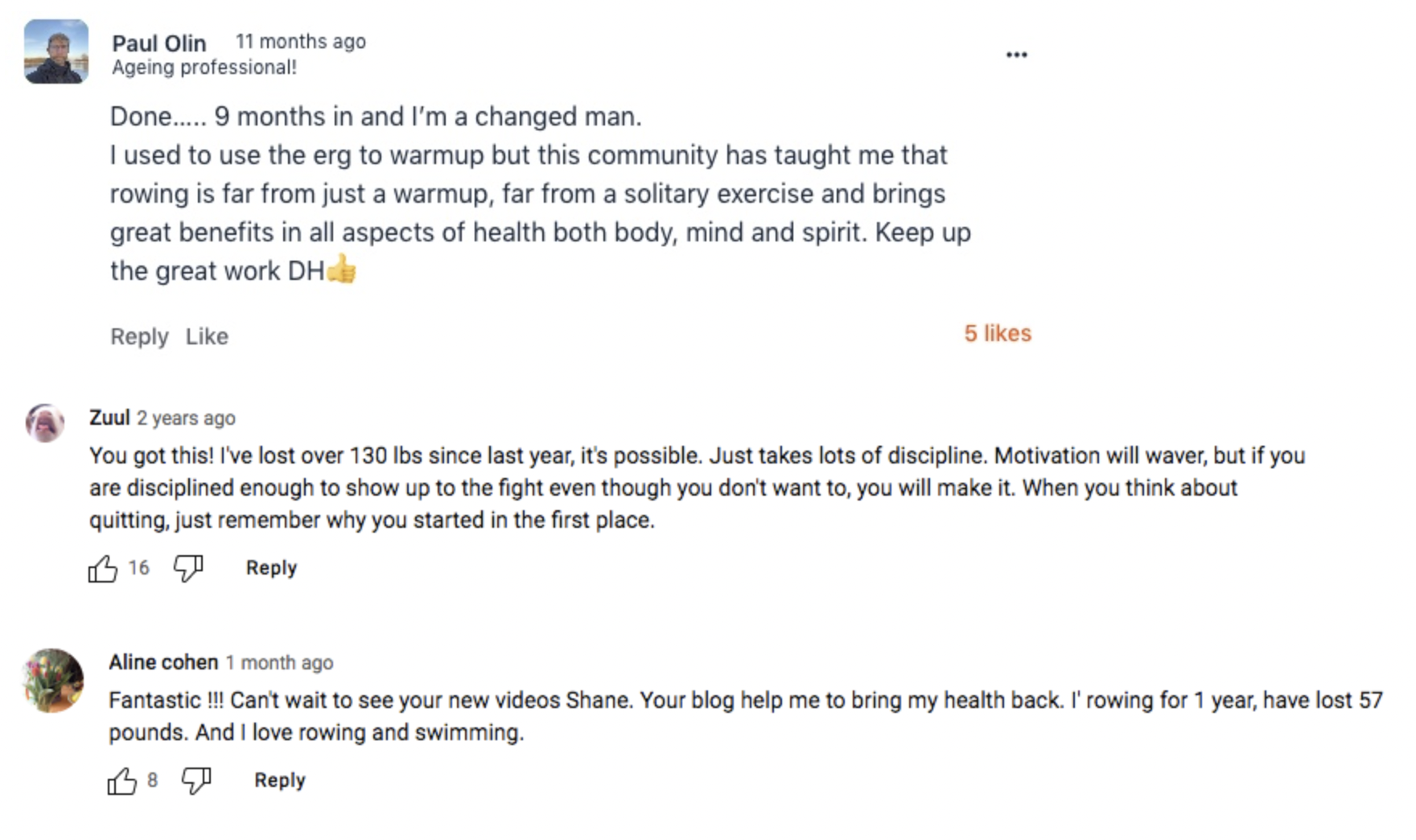This screenshot has width=1416, height=840.
Task: Reply to Paul Olin's comment
Action: click(139, 336)
